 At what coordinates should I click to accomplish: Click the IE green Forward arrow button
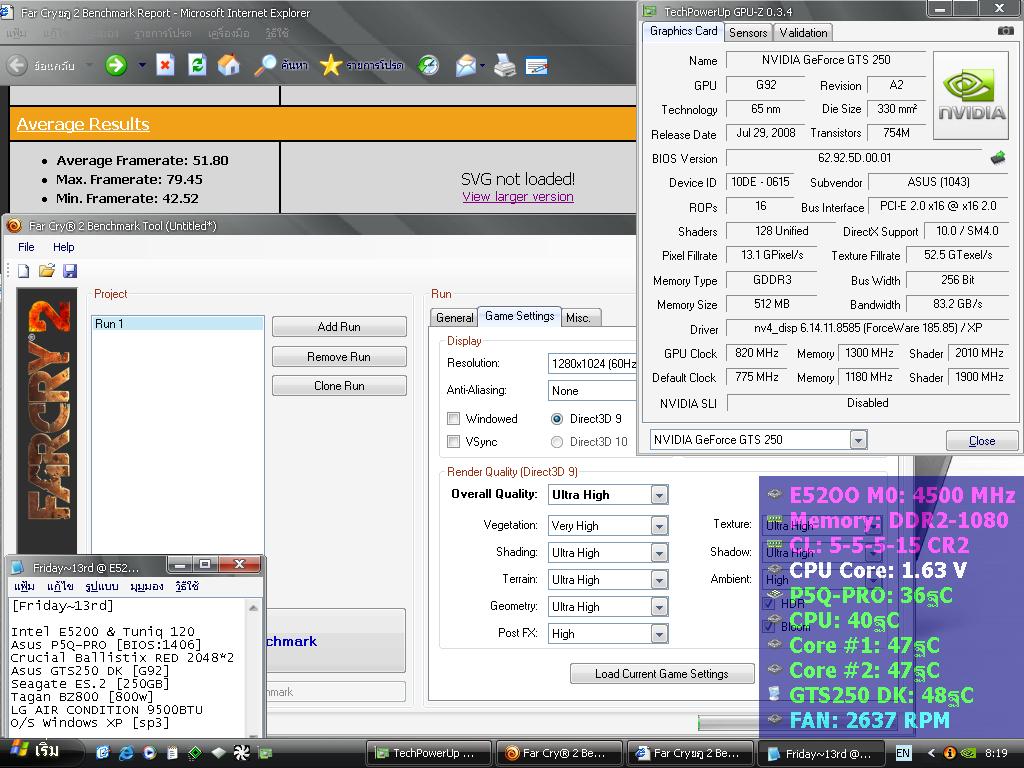pos(116,65)
